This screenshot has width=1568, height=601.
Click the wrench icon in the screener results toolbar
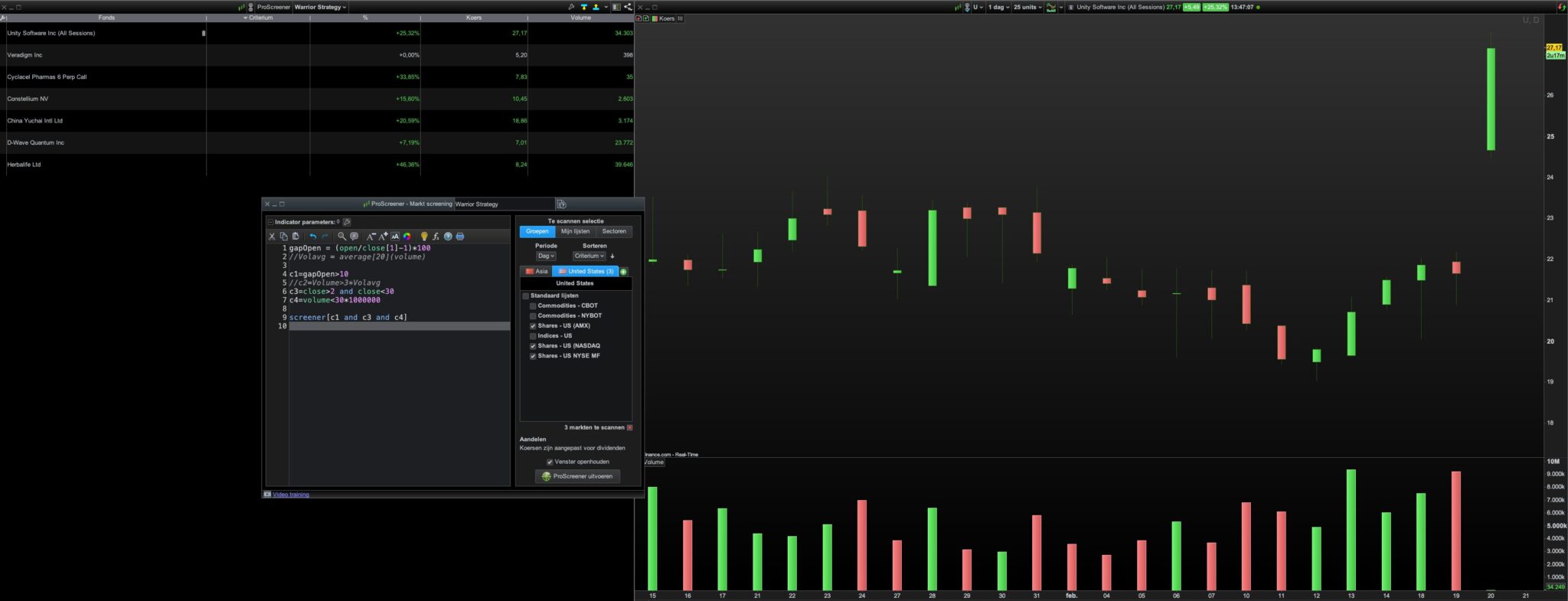click(x=571, y=7)
